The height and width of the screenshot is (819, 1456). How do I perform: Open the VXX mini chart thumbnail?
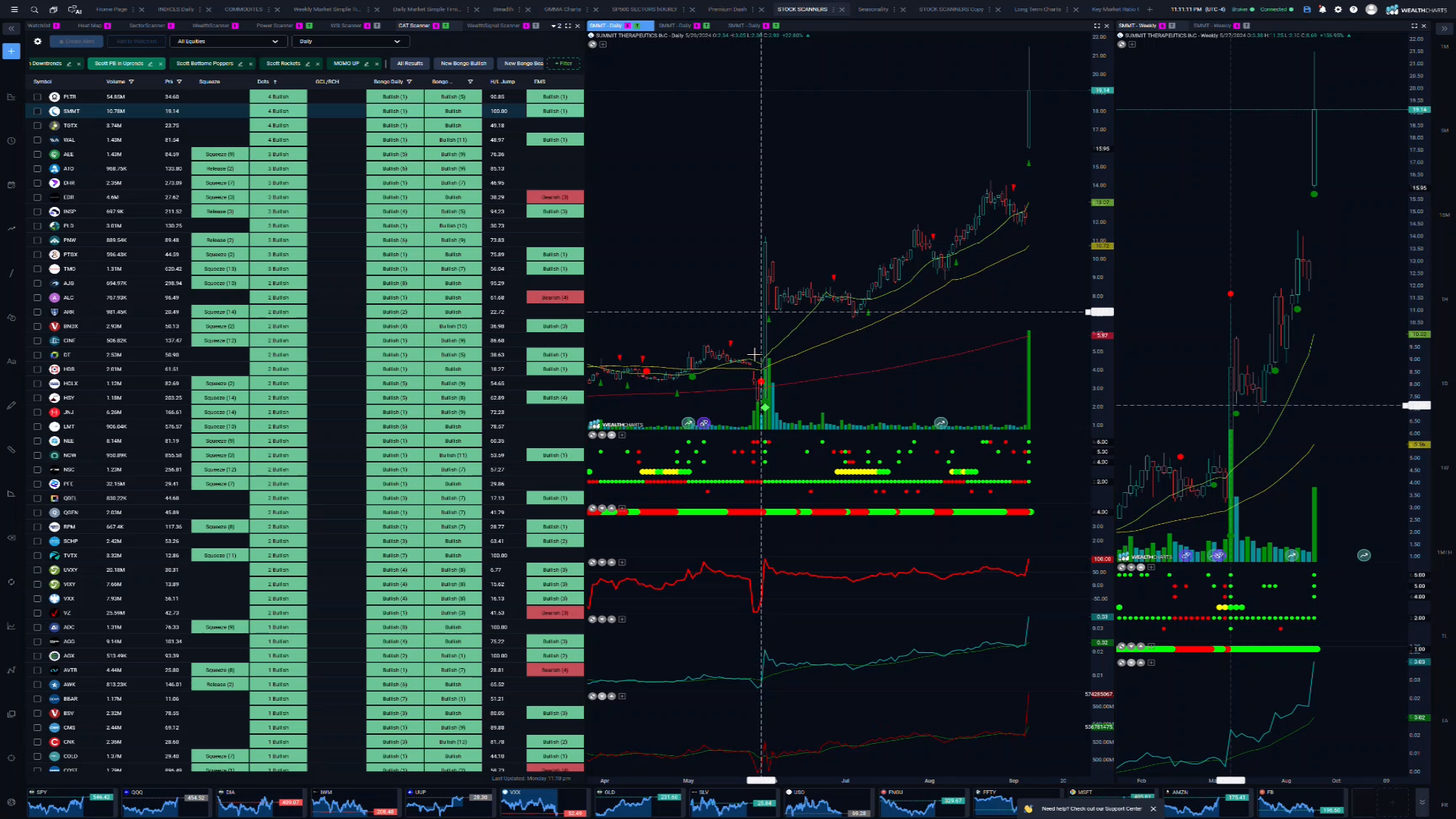point(543,802)
